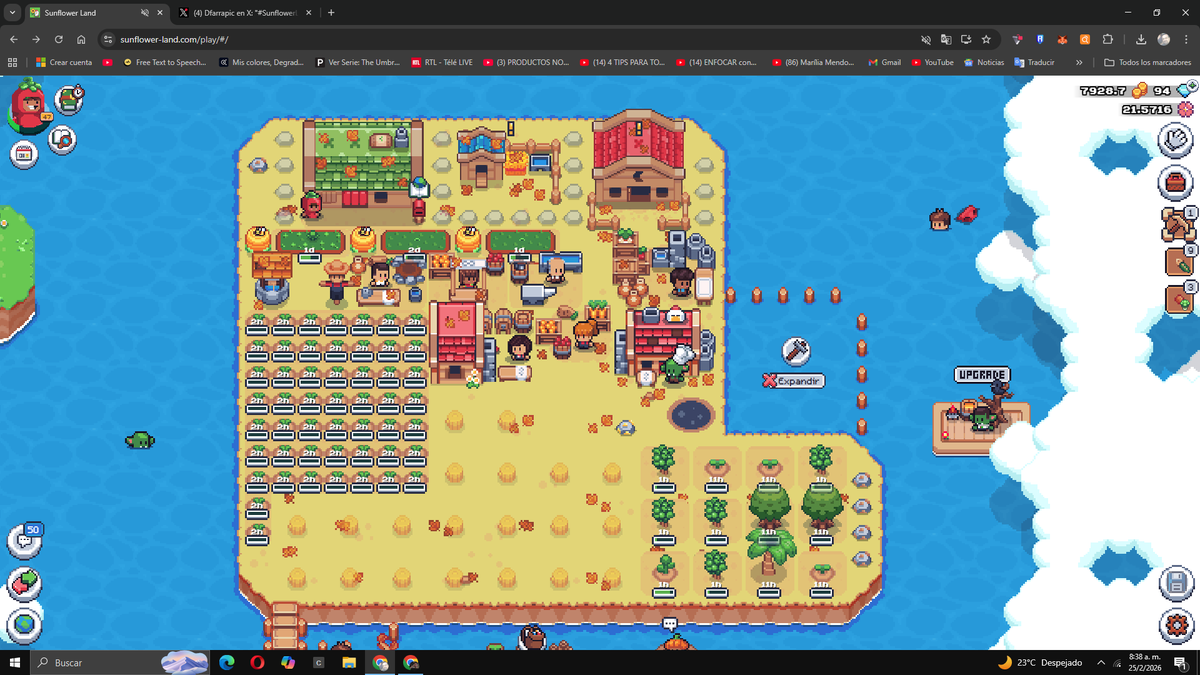
Task: Click the diamond gems plus icon
Action: 1184,91
